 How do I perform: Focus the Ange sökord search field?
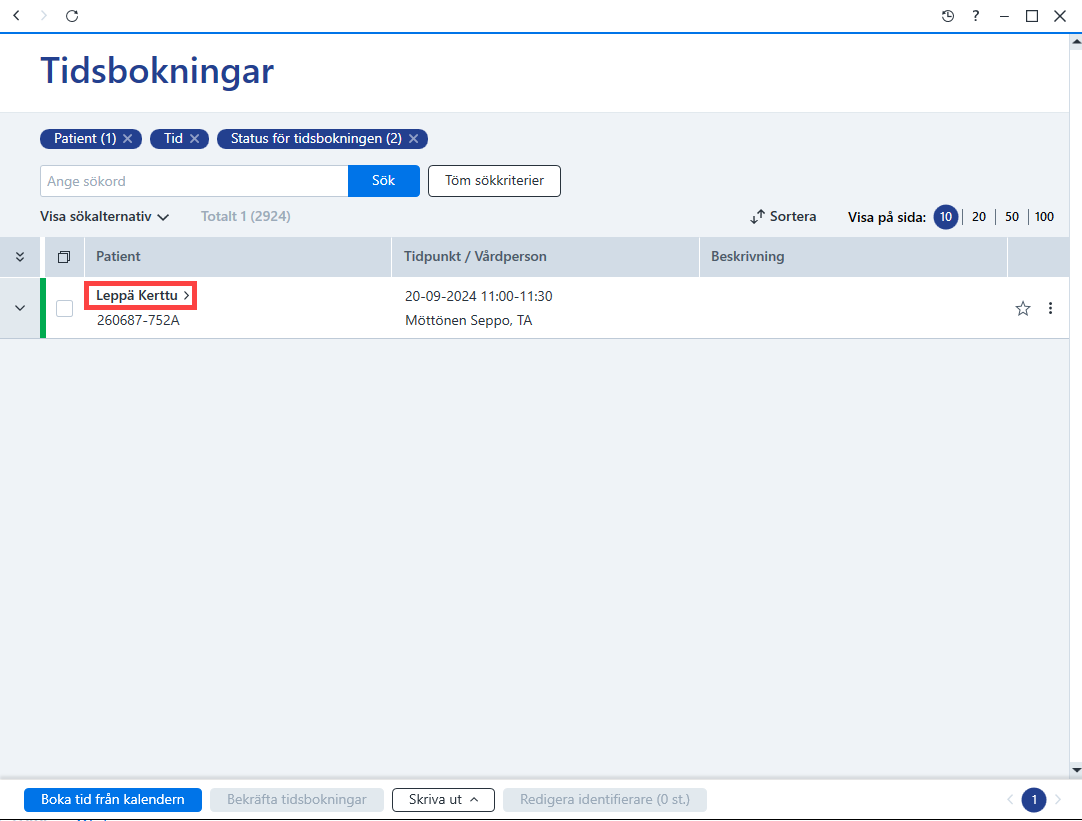tap(194, 181)
